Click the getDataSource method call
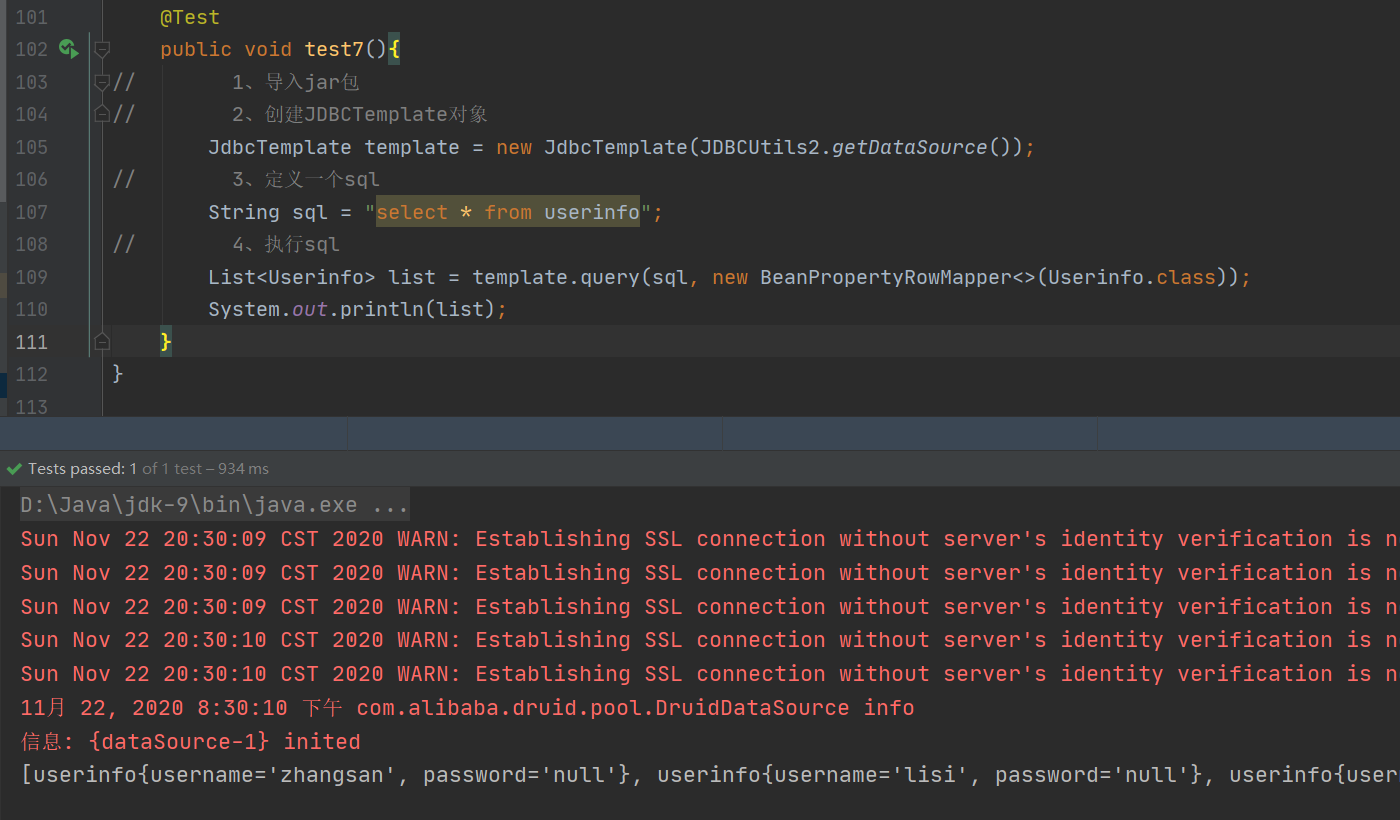 910,147
